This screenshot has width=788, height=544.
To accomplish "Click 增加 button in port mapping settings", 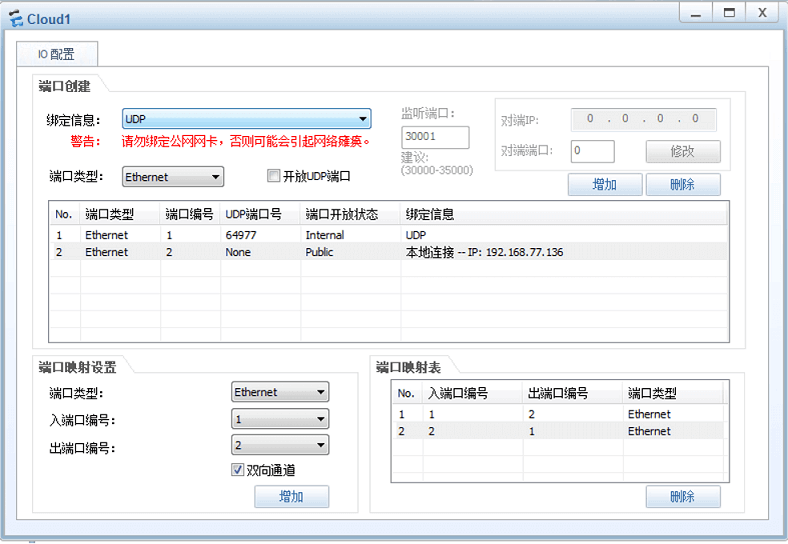I will pos(291,497).
